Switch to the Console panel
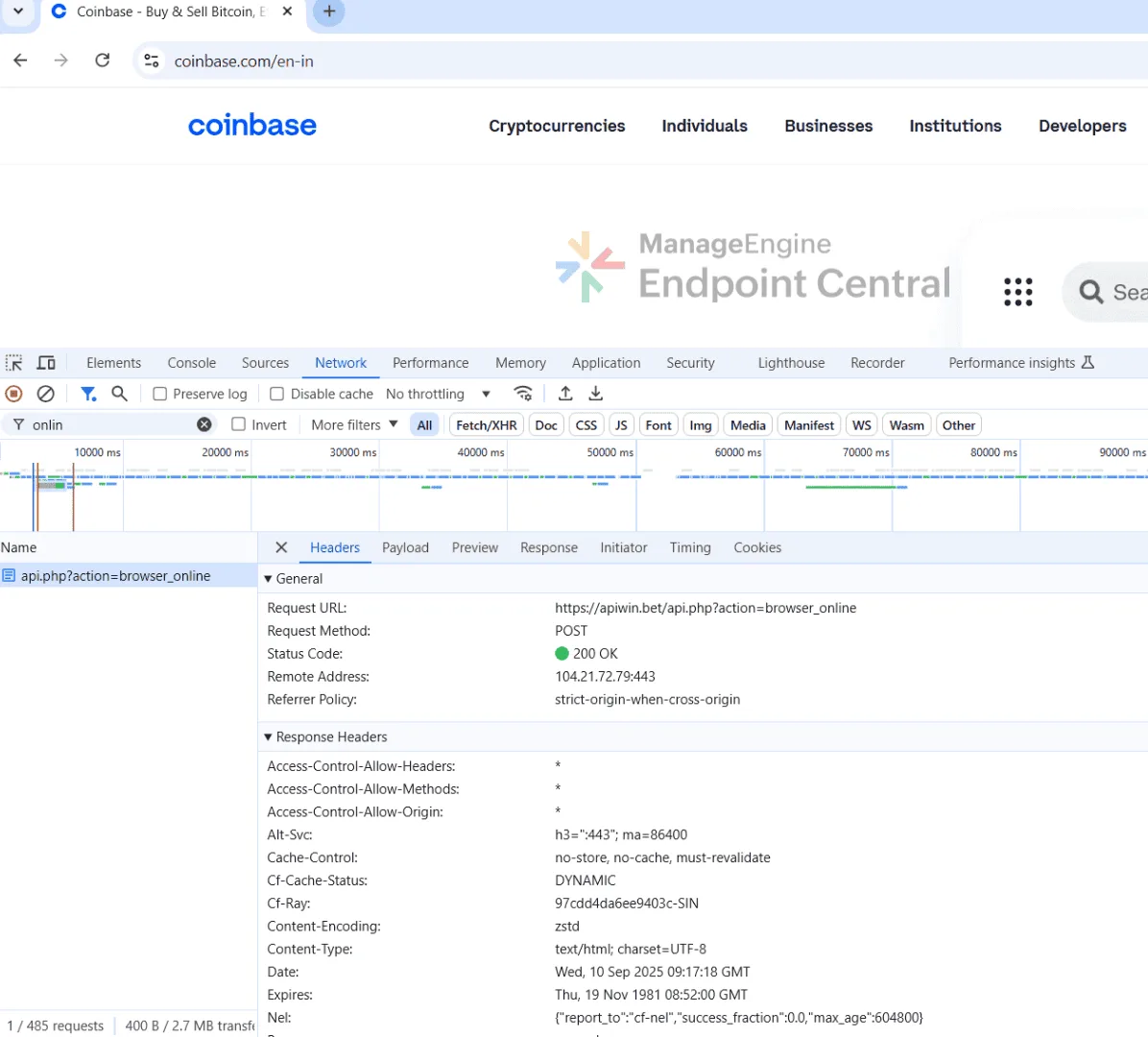This screenshot has width=1148, height=1037. pyautogui.click(x=191, y=363)
